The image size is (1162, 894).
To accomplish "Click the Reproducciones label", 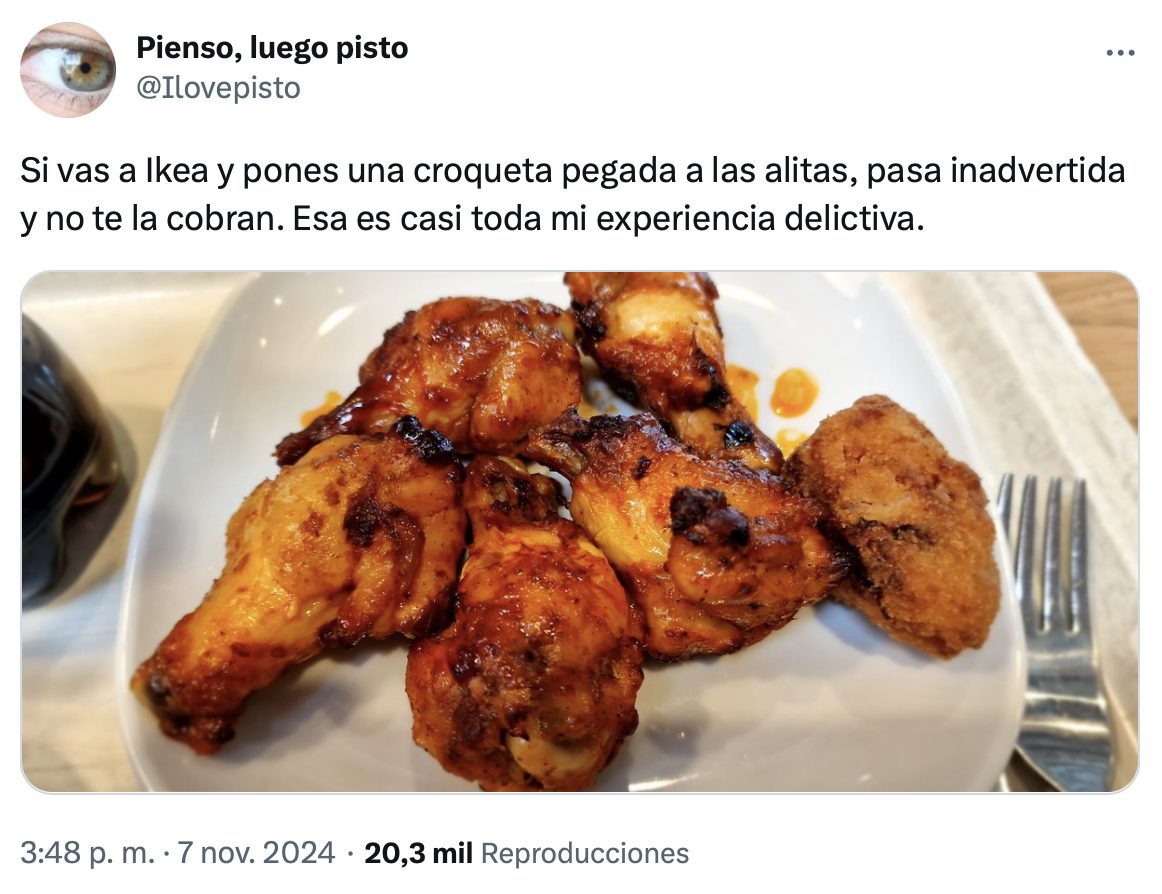I will [585, 852].
